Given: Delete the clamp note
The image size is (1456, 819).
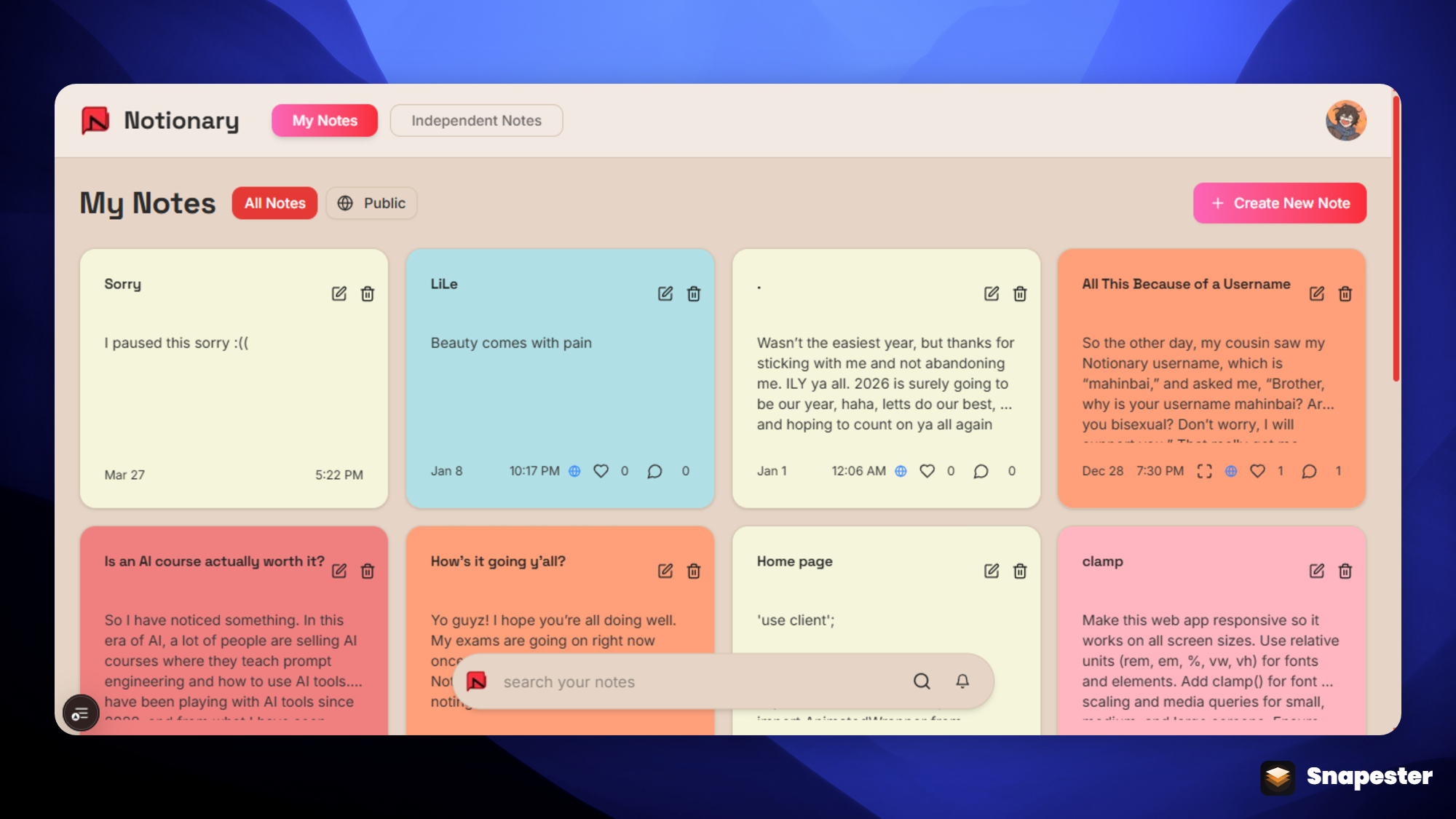Looking at the screenshot, I should [x=1345, y=571].
